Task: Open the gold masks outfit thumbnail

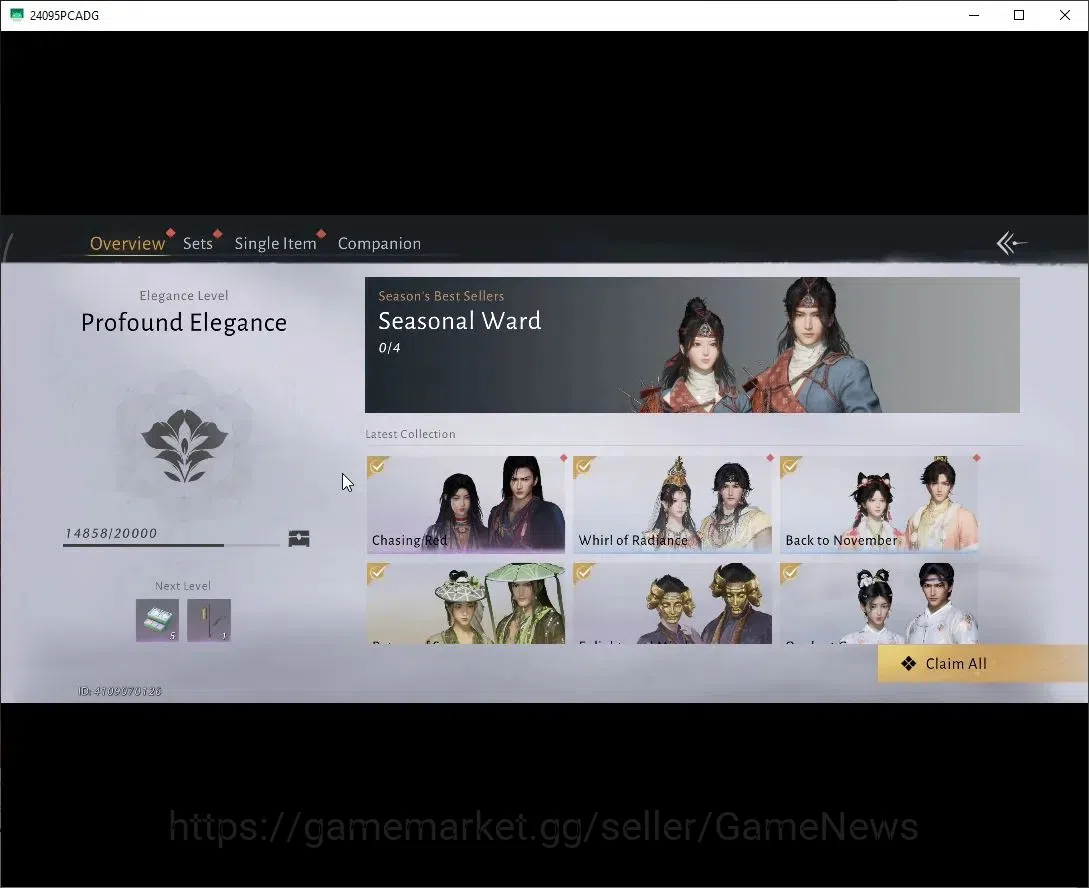Action: (x=672, y=603)
